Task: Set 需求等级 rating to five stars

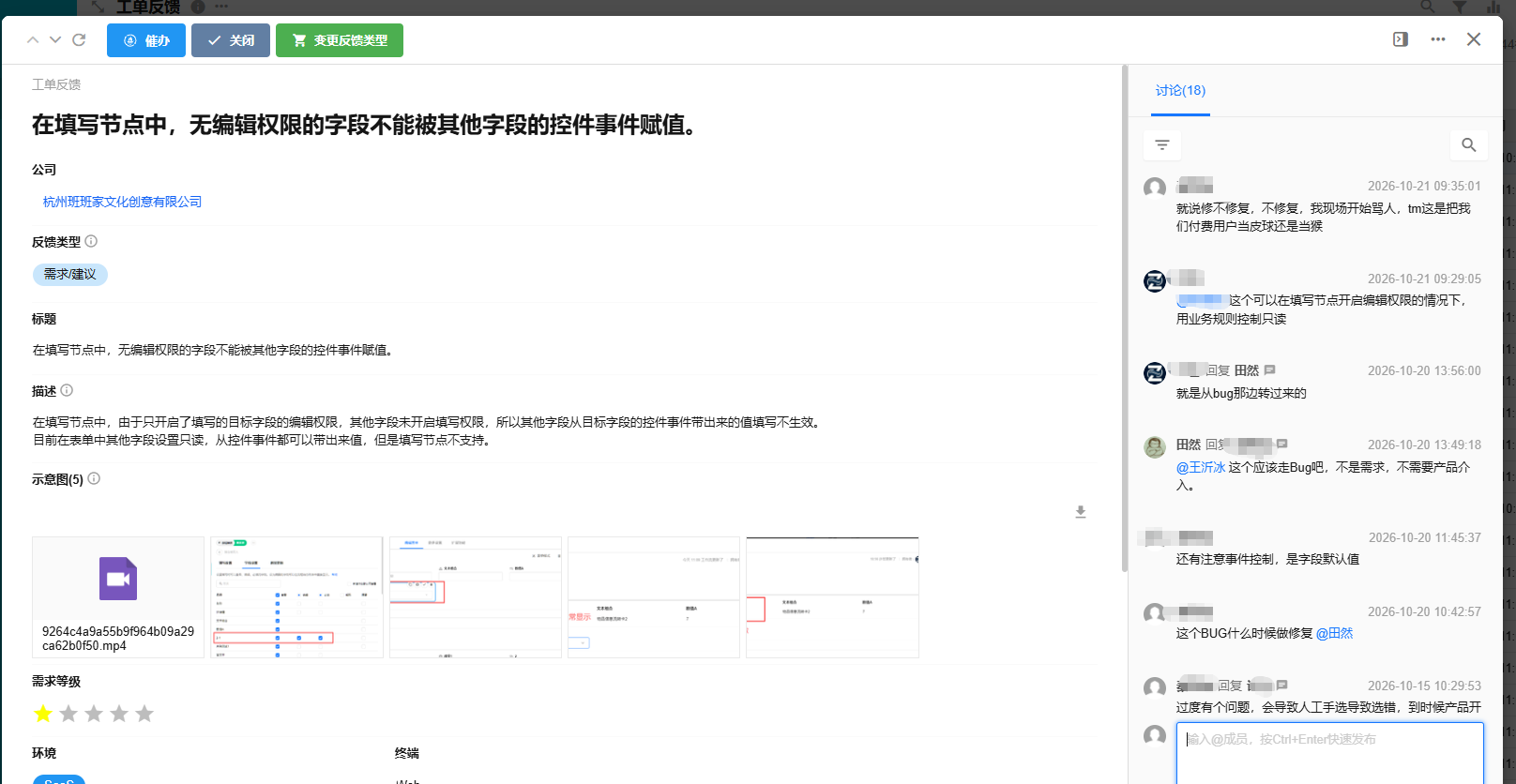Action: click(144, 715)
